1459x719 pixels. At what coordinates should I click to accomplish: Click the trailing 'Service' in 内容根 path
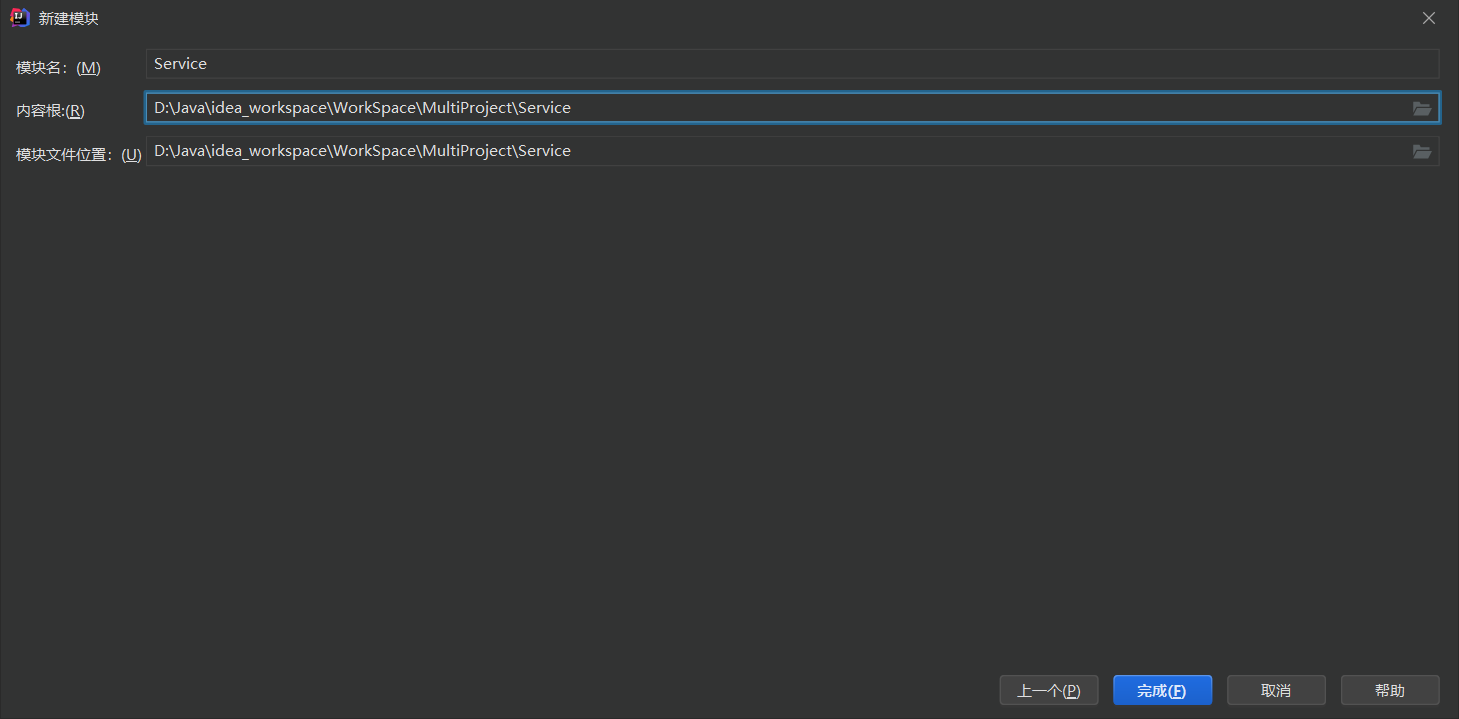click(x=544, y=108)
